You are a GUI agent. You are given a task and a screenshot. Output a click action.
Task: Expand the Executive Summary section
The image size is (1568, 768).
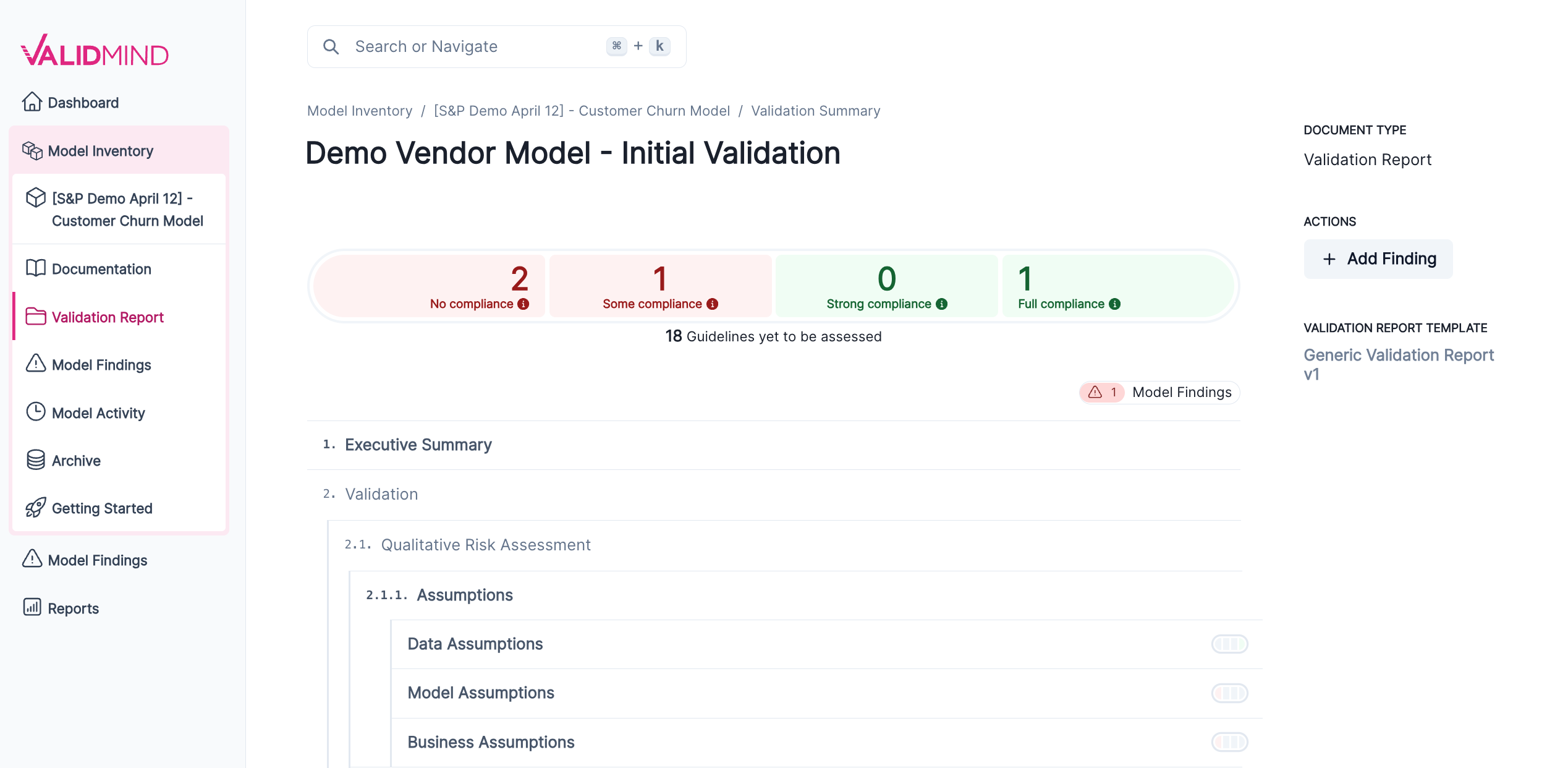(419, 445)
